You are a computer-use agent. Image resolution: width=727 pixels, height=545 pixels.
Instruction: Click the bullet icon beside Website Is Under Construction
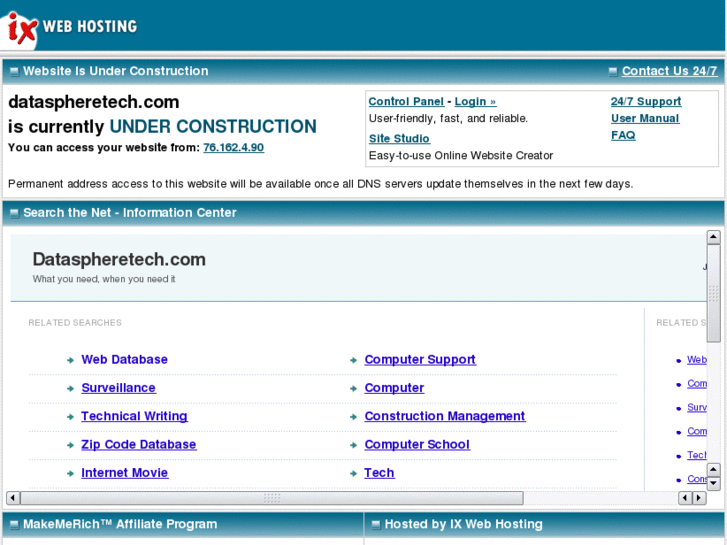(14, 71)
